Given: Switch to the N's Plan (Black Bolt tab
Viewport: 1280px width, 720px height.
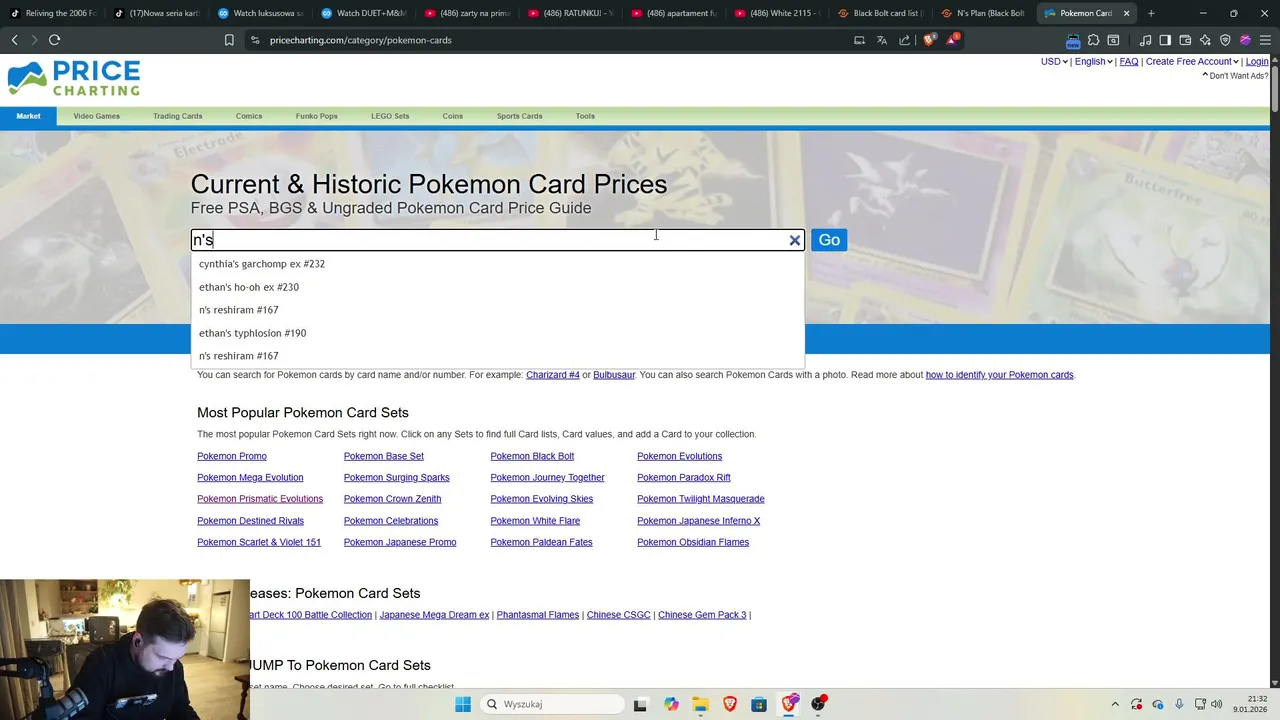Looking at the screenshot, I should tap(983, 13).
